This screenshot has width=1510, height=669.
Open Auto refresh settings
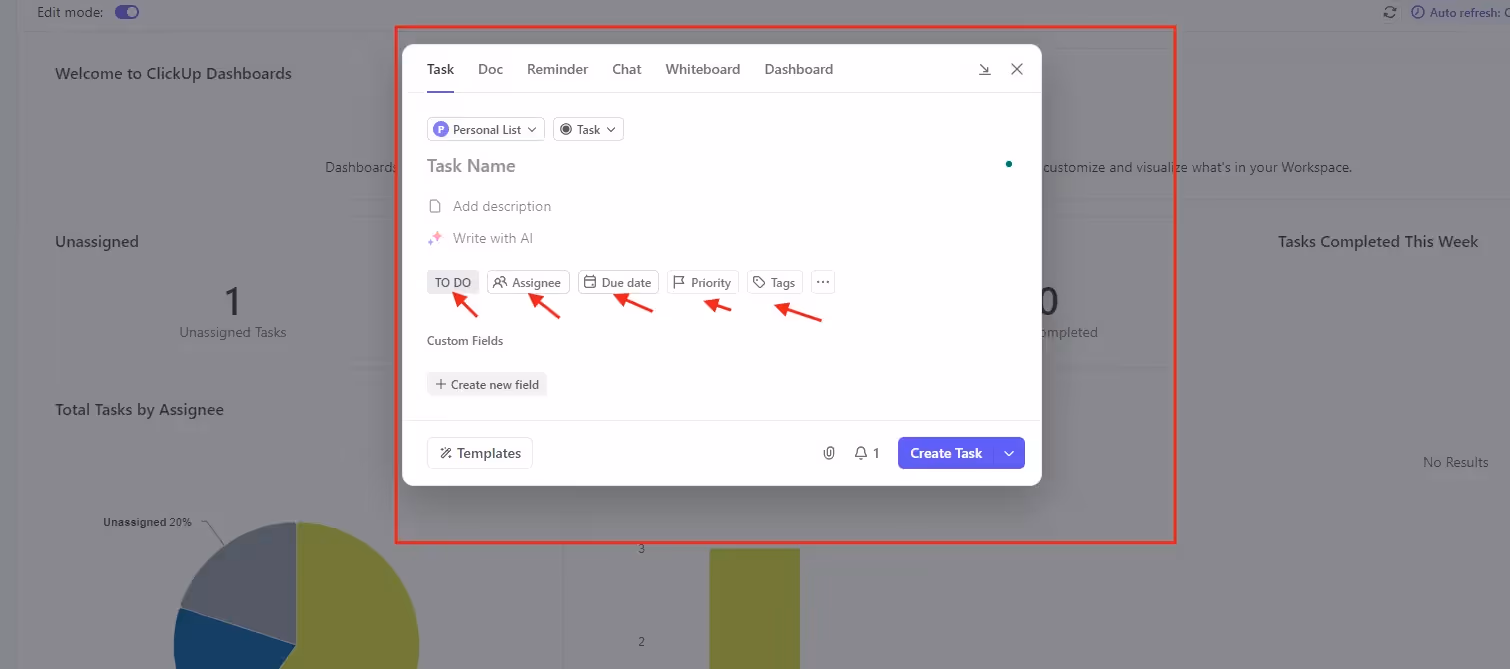point(1459,12)
